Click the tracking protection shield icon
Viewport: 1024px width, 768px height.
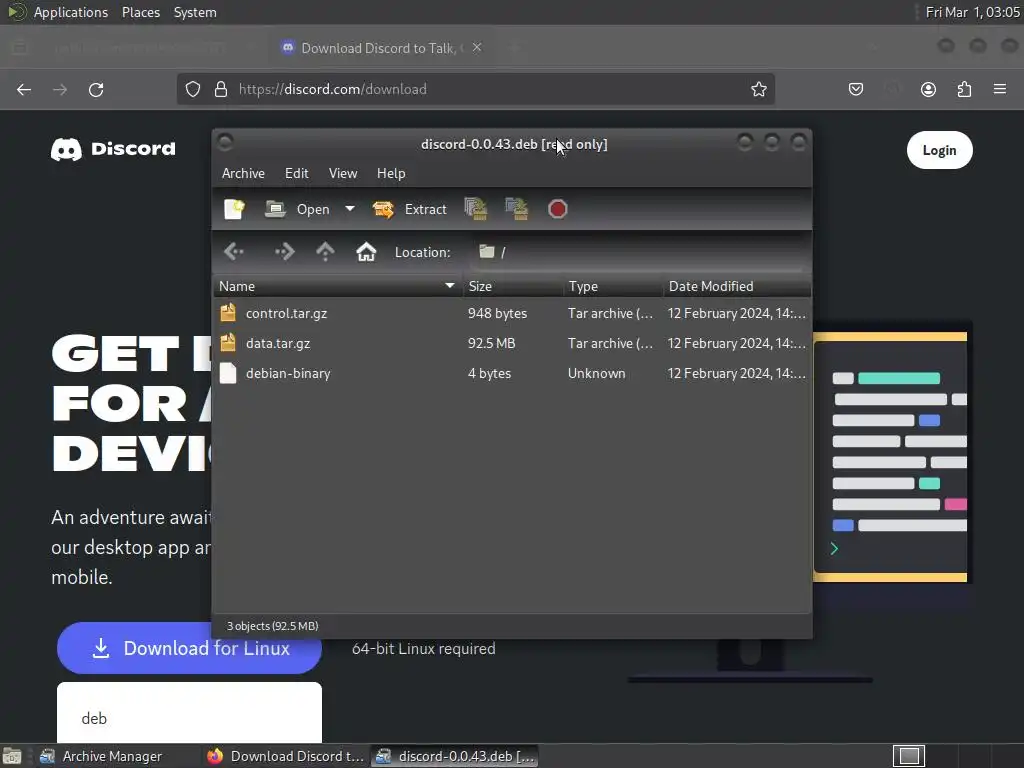coord(193,89)
